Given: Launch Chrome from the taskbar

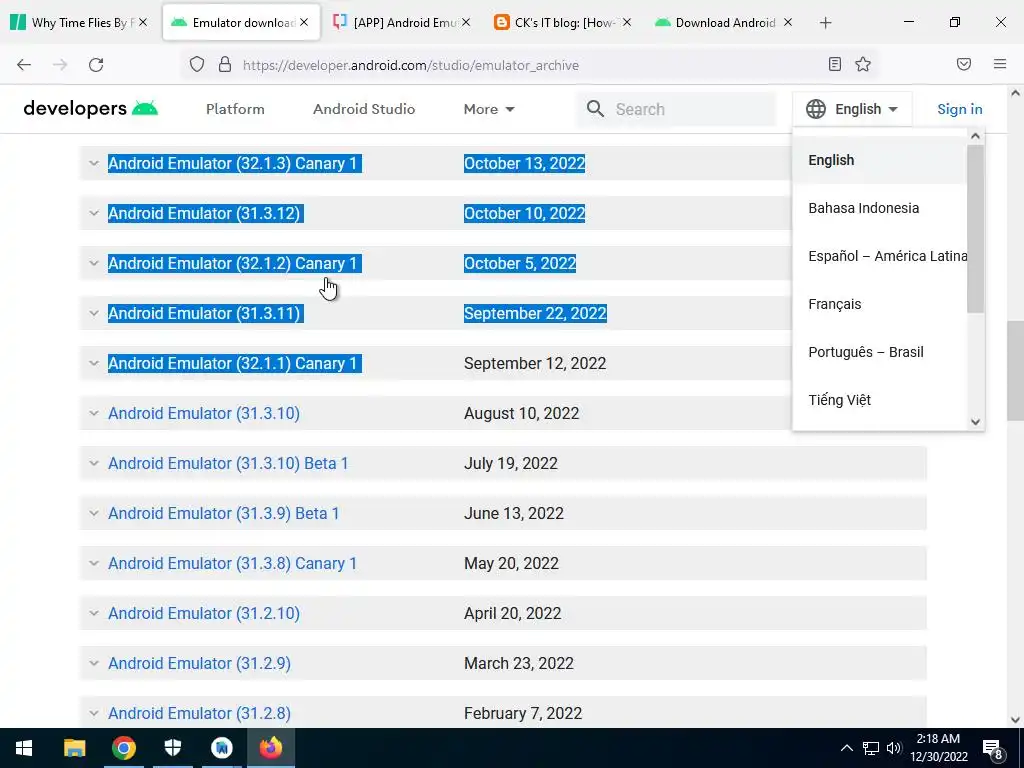Looking at the screenshot, I should (x=123, y=748).
